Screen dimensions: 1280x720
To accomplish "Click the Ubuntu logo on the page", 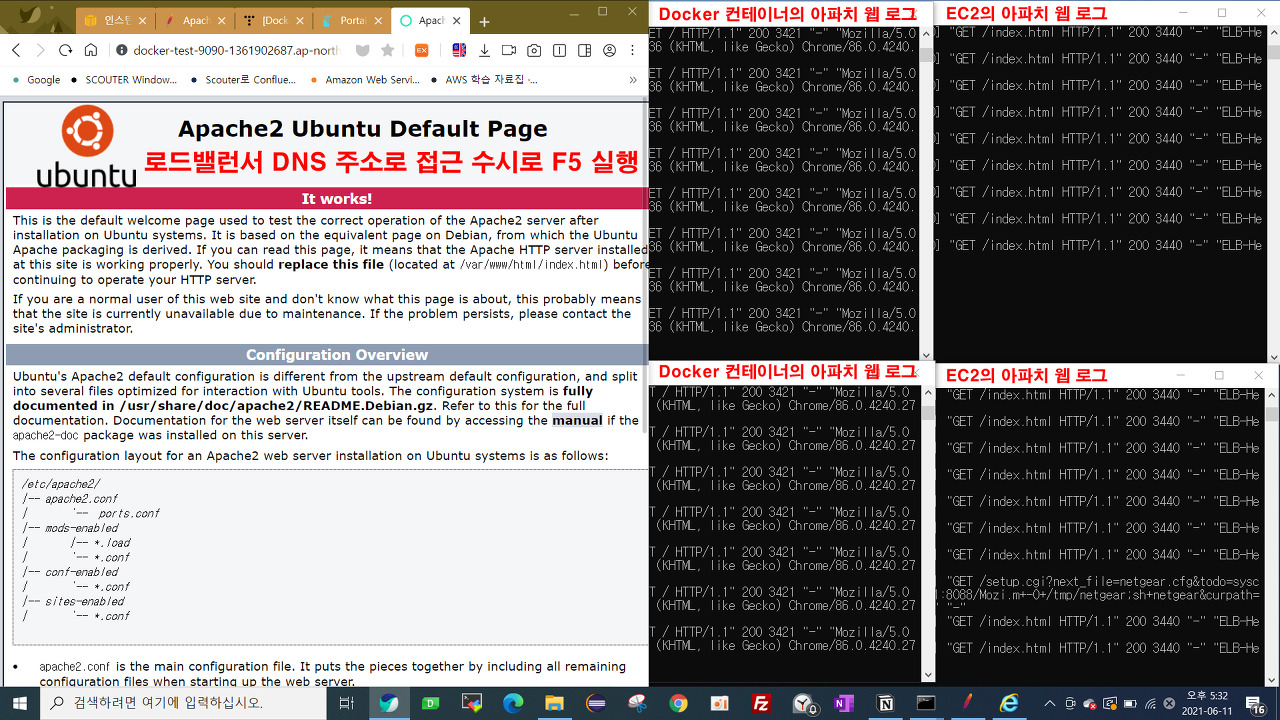I will [87, 146].
